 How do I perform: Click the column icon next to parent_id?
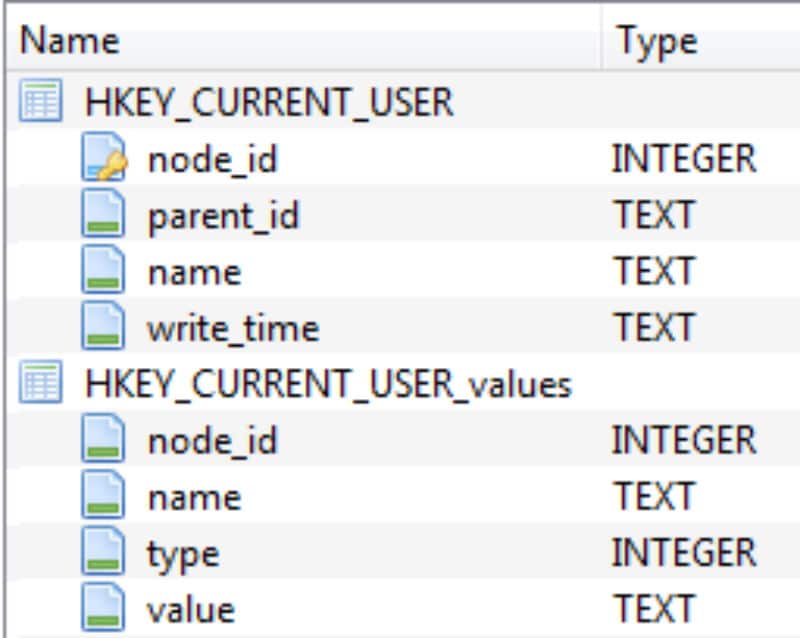pos(104,216)
